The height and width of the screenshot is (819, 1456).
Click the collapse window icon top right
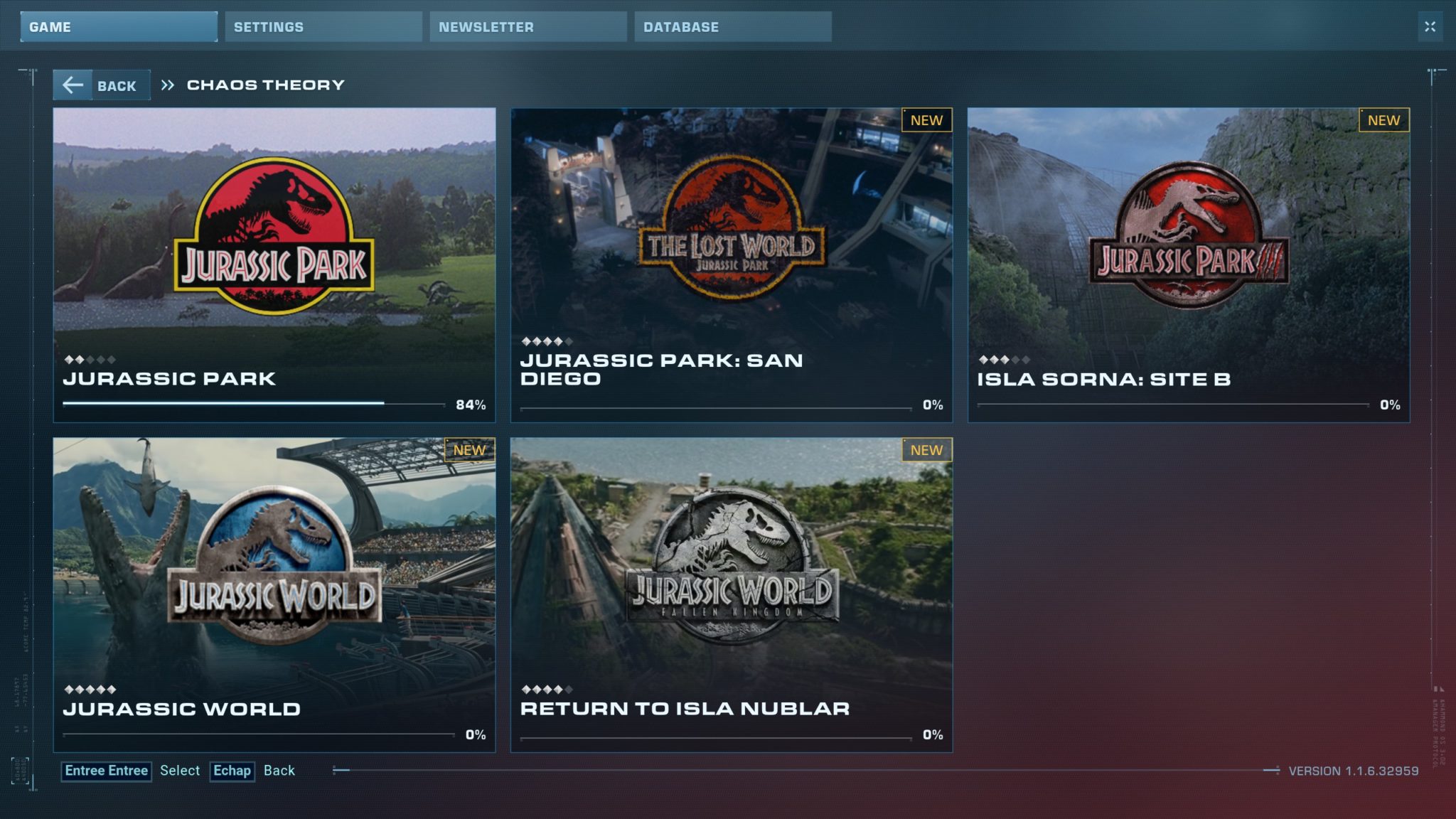pos(1430,27)
